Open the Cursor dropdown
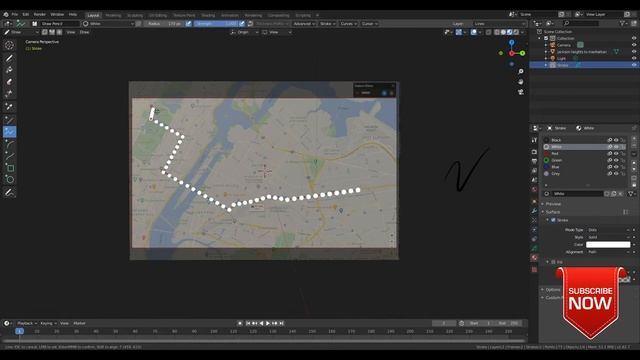Image resolution: width=640 pixels, height=360 pixels. (x=369, y=24)
